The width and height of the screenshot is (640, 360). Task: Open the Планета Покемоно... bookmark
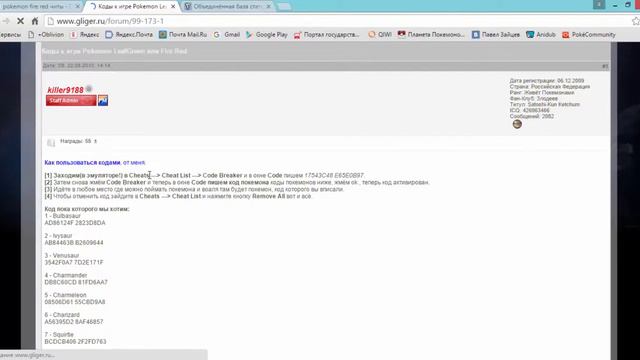click(431, 35)
